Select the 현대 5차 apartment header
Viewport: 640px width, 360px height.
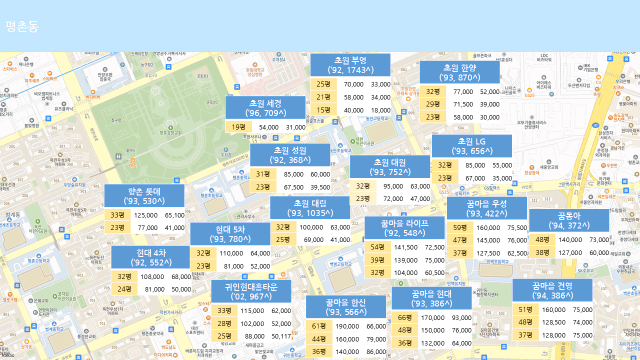point(230,234)
